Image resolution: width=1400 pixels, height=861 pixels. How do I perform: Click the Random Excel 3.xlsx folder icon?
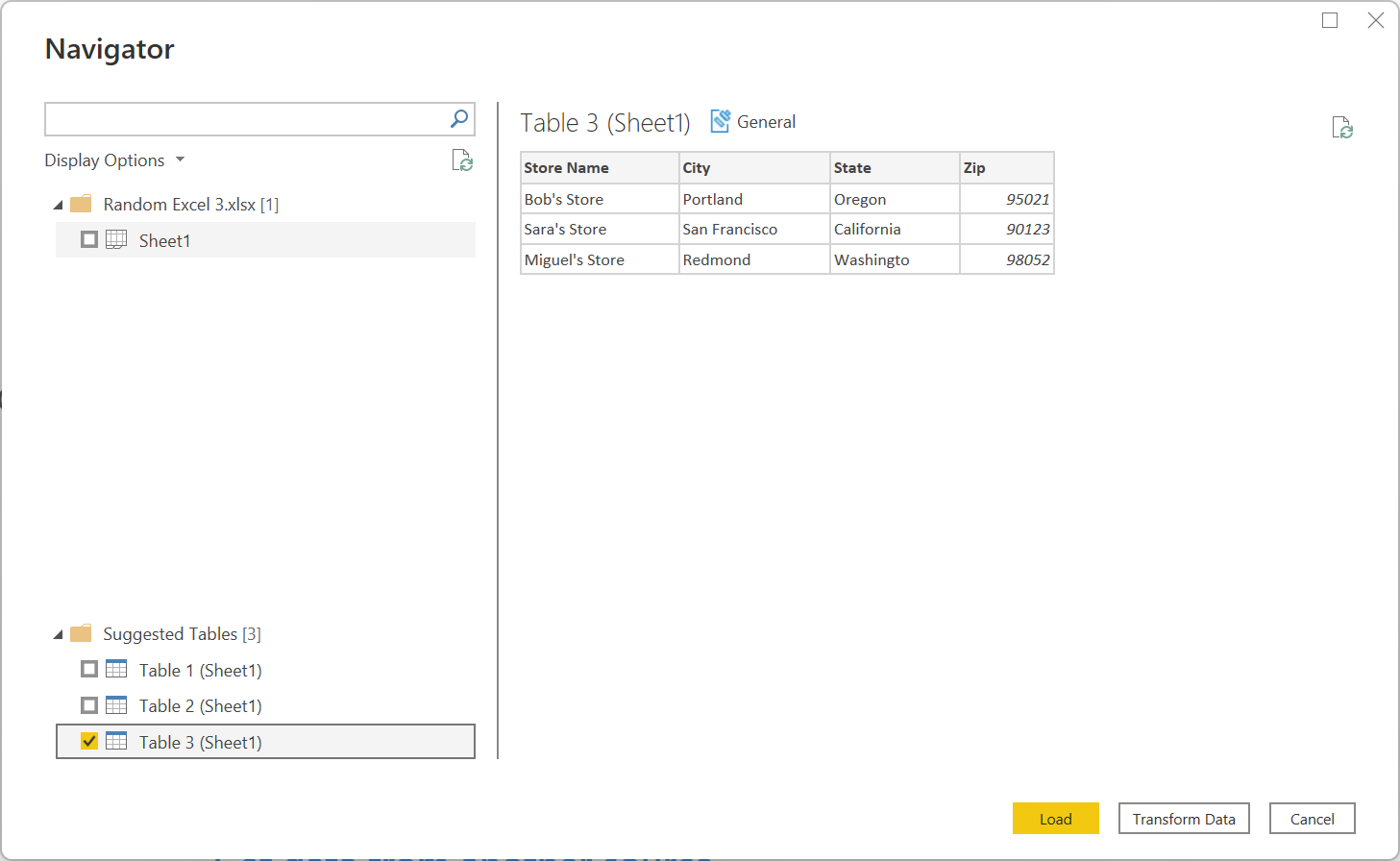point(80,204)
